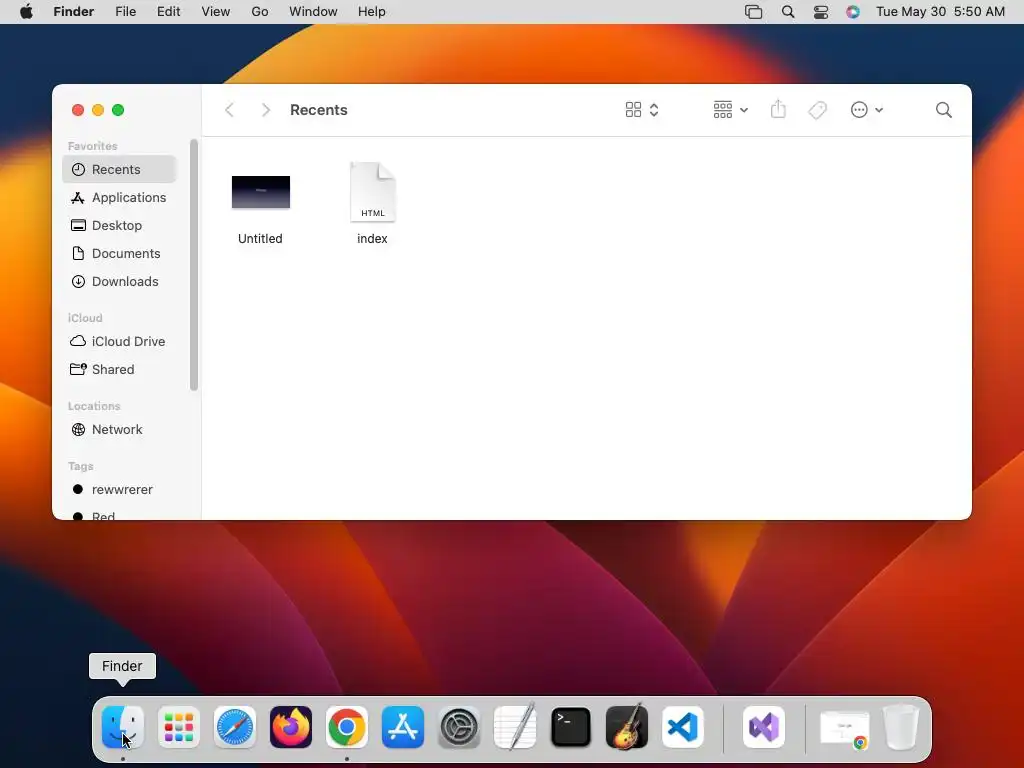Viewport: 1024px width, 768px height.
Task: Click the Edit Tags toolbar icon
Action: pos(817,110)
